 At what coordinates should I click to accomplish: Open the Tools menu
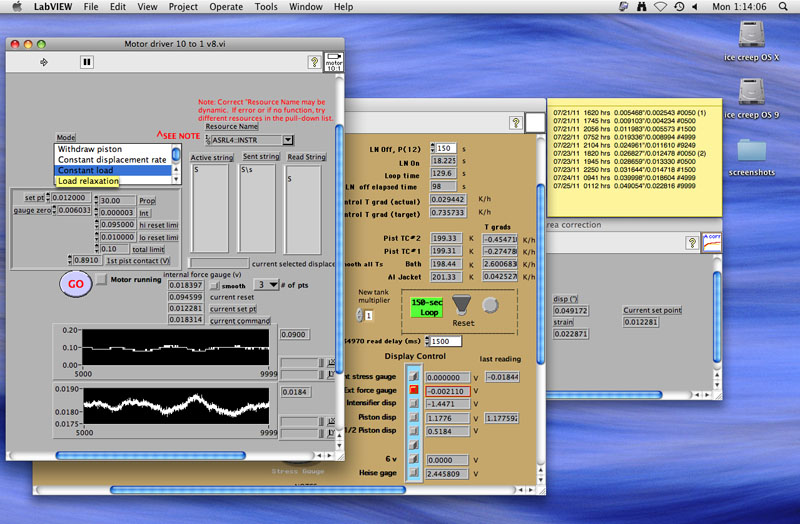266,7
